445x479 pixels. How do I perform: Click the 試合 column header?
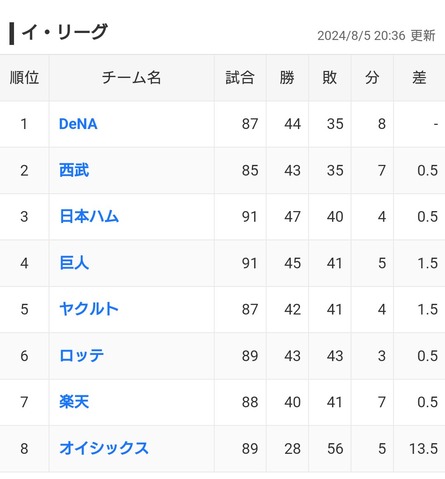[x=240, y=78]
